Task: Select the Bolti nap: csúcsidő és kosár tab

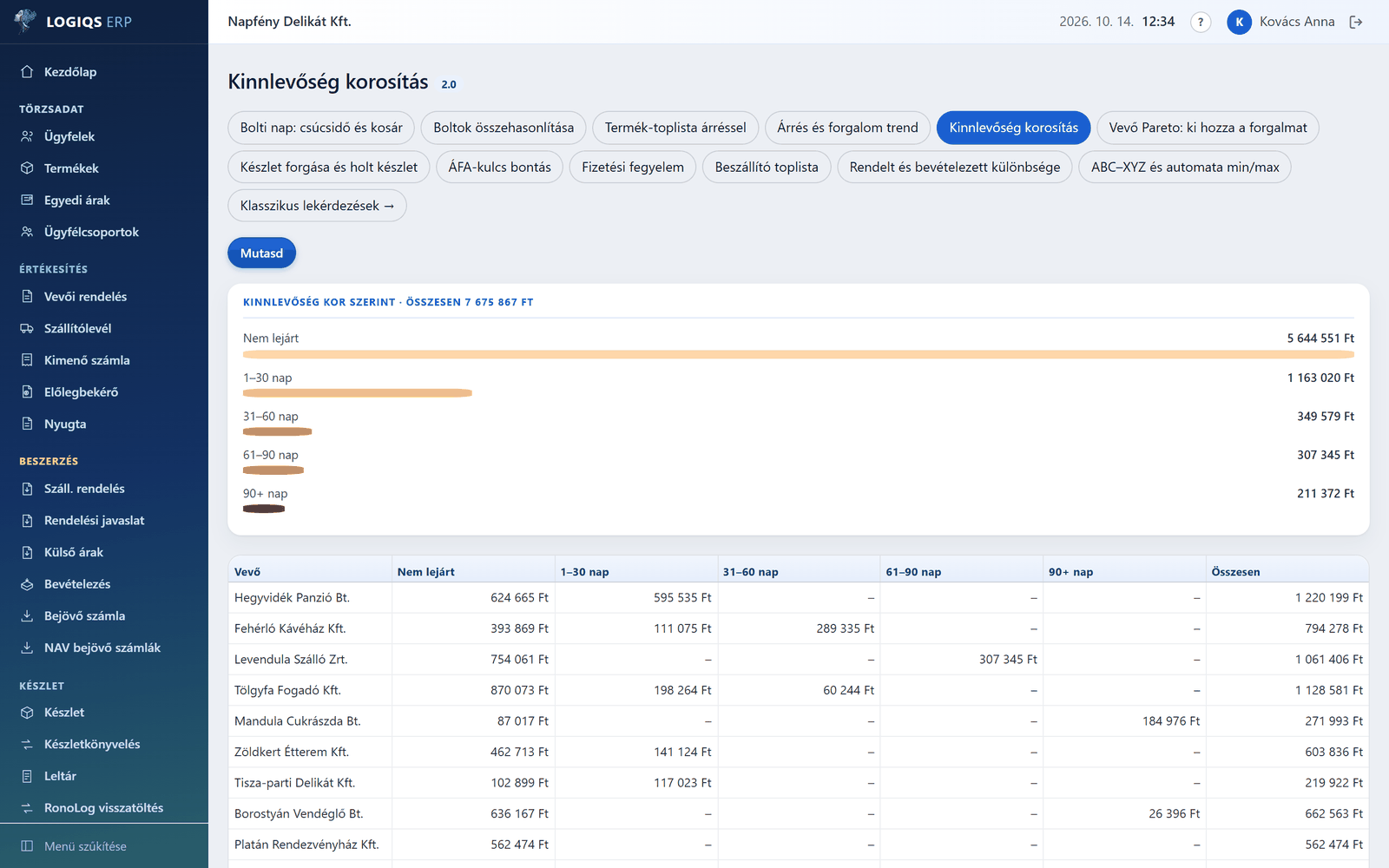Action: pyautogui.click(x=321, y=128)
